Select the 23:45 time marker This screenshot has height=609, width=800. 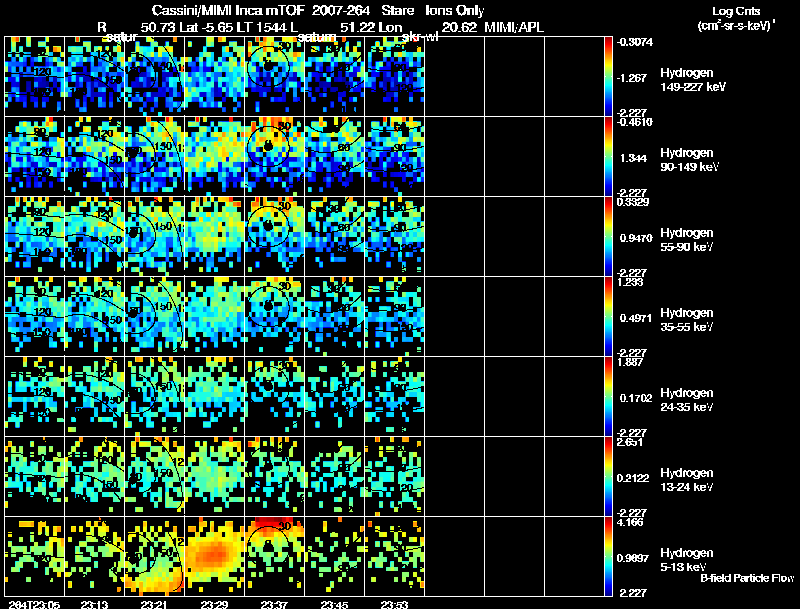point(335,605)
